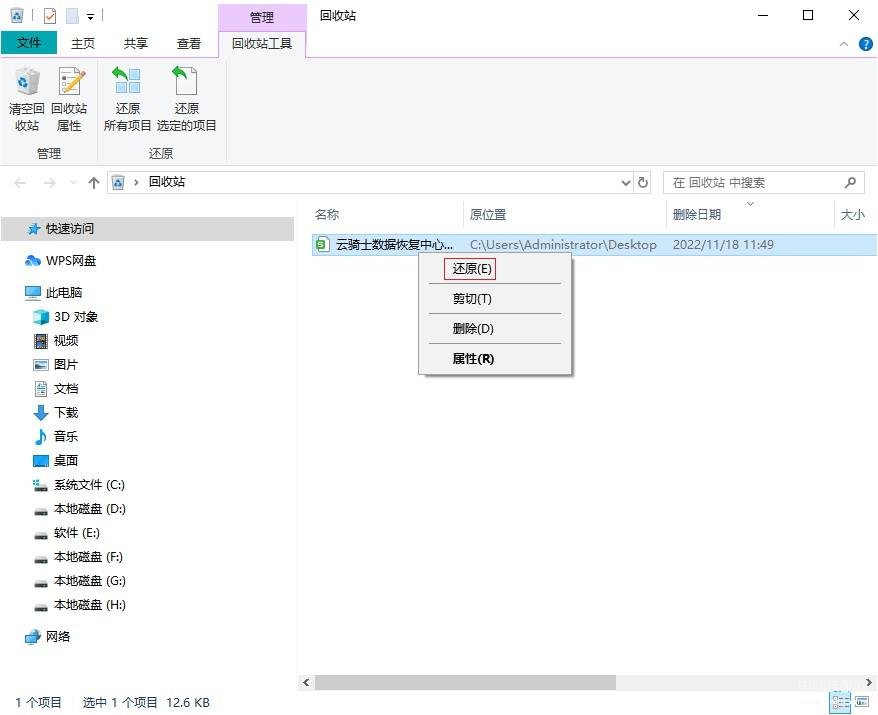Sort by the 原位置 column header
Screen dimensions: 878x715
pos(488,214)
